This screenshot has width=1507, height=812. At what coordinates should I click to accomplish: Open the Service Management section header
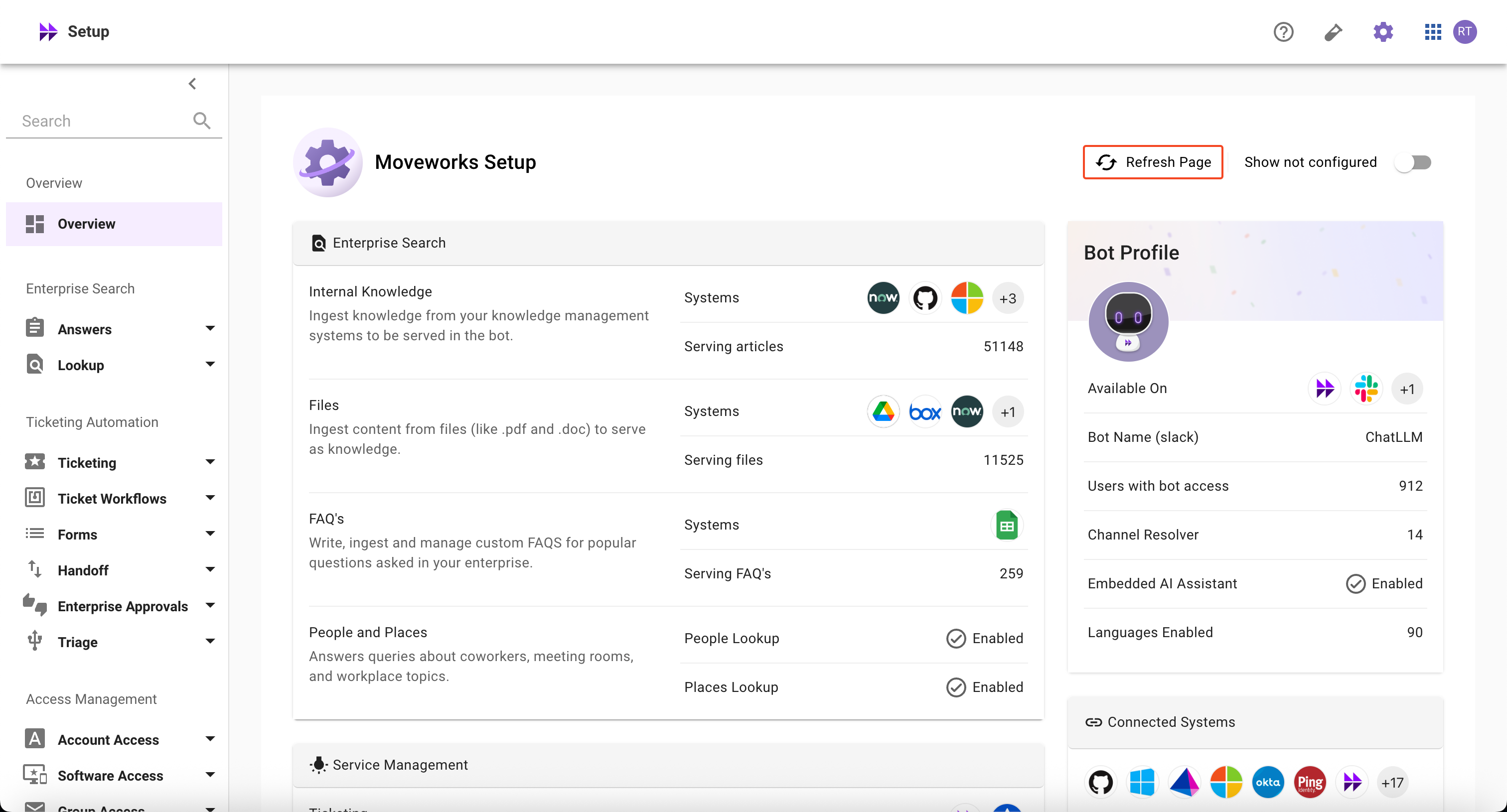tap(668, 765)
